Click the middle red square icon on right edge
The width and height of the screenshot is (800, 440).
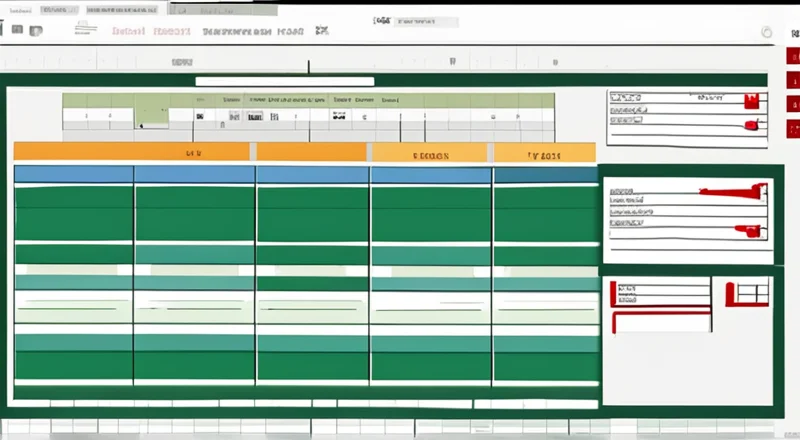click(x=792, y=104)
